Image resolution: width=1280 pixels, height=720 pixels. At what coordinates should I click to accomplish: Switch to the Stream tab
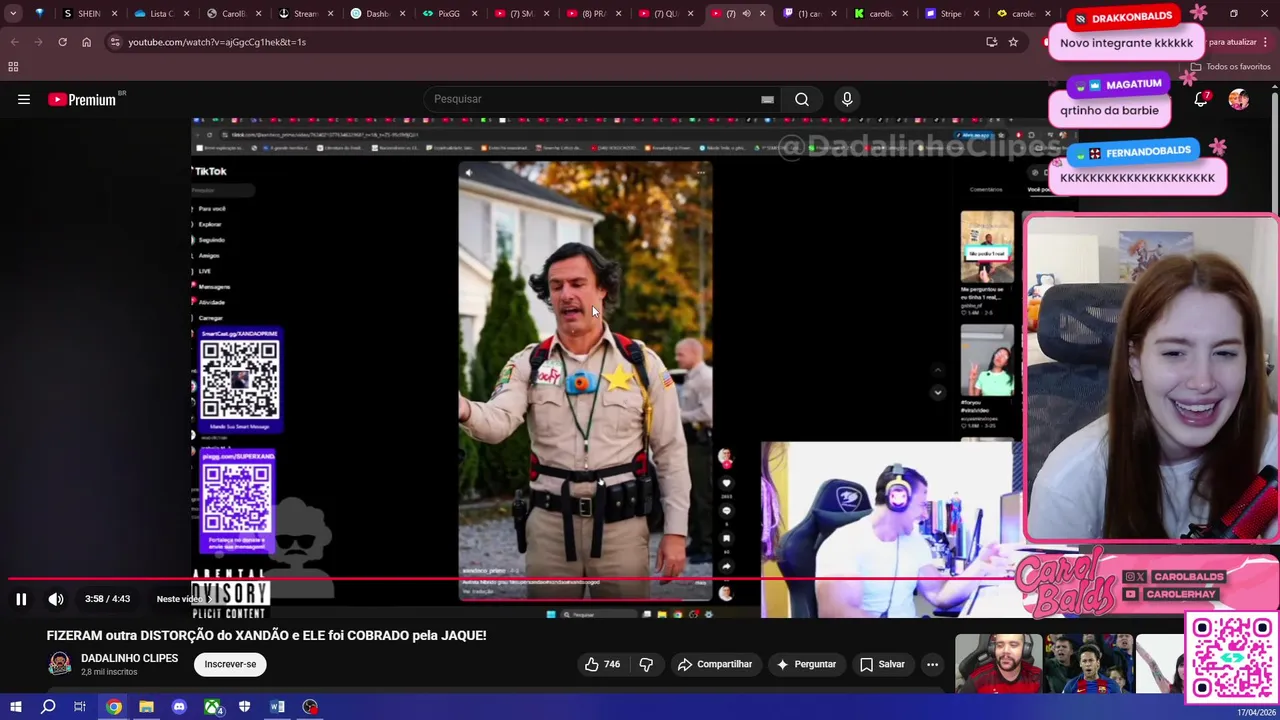point(306,14)
